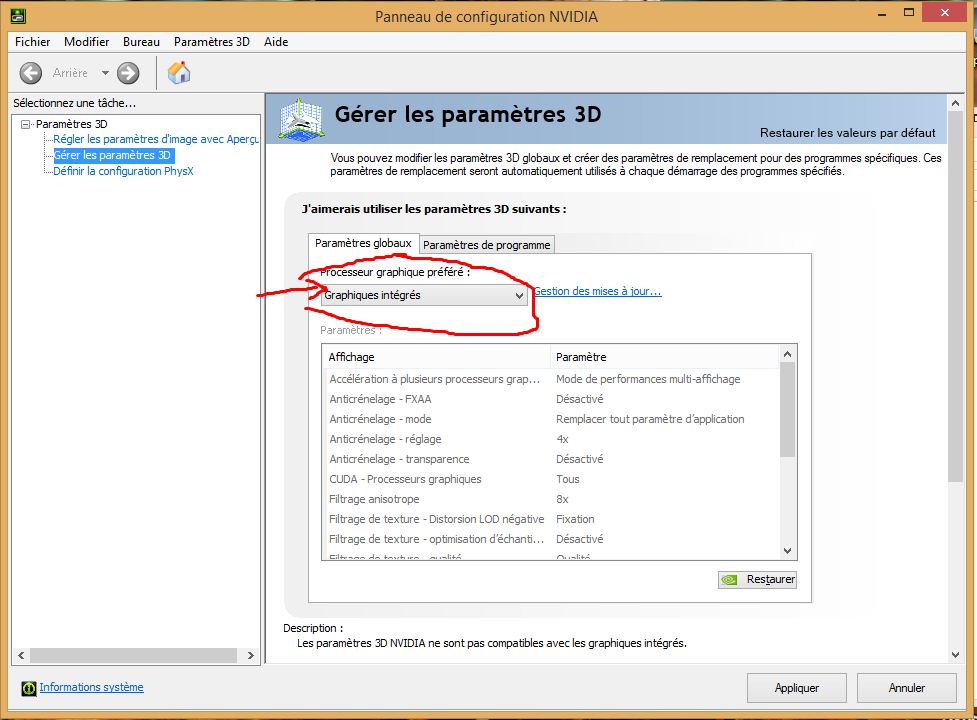Select the Anticrénelage - mode row
977x720 pixels.
click(x=551, y=419)
